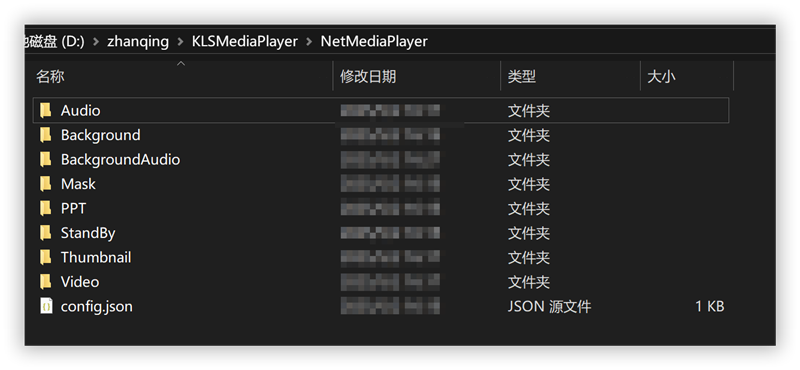
Task: Click 文件夹 type in the Audio row
Action: coord(529,111)
